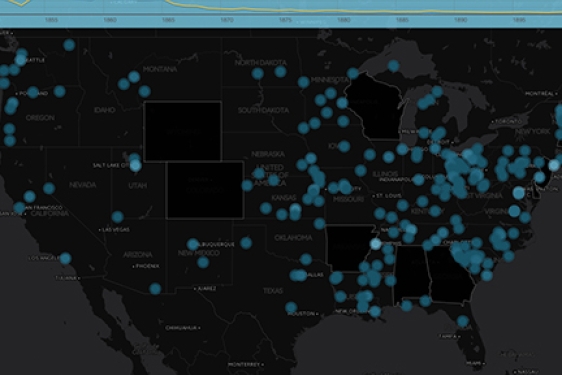562x375 pixels.
Task: Click the North Dakota label
Action: 261,63
